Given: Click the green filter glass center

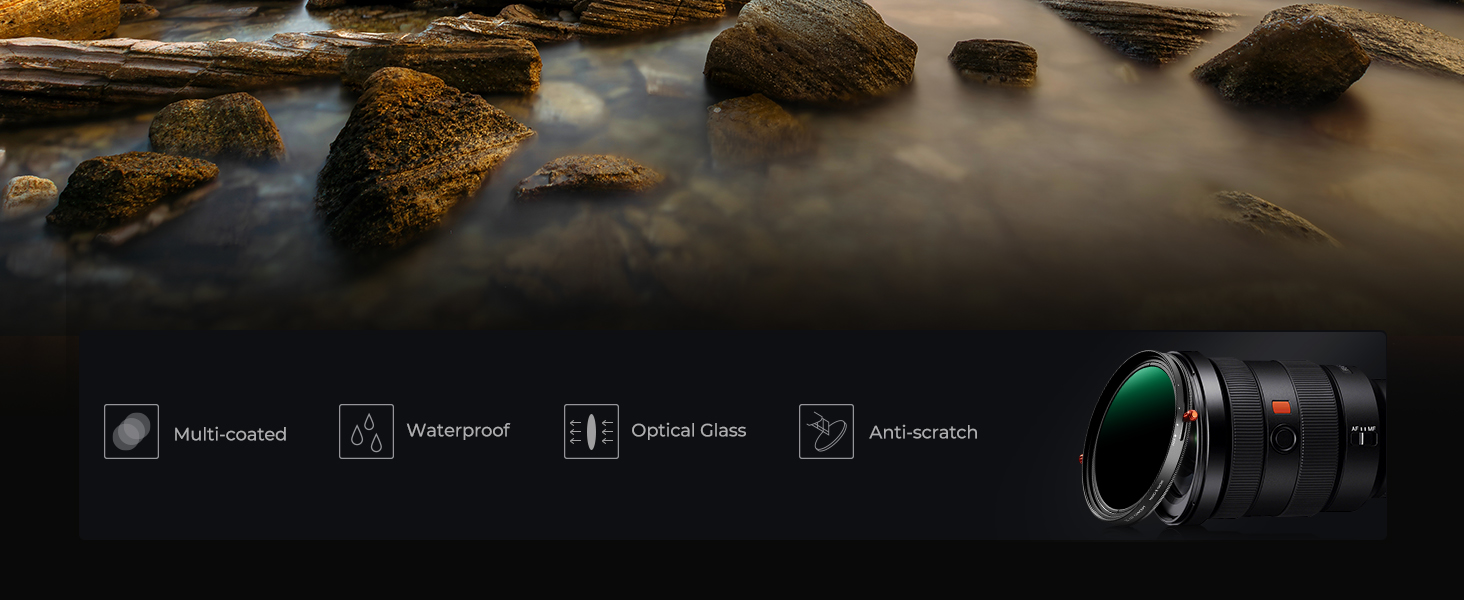Looking at the screenshot, I should pyautogui.click(x=1132, y=437).
